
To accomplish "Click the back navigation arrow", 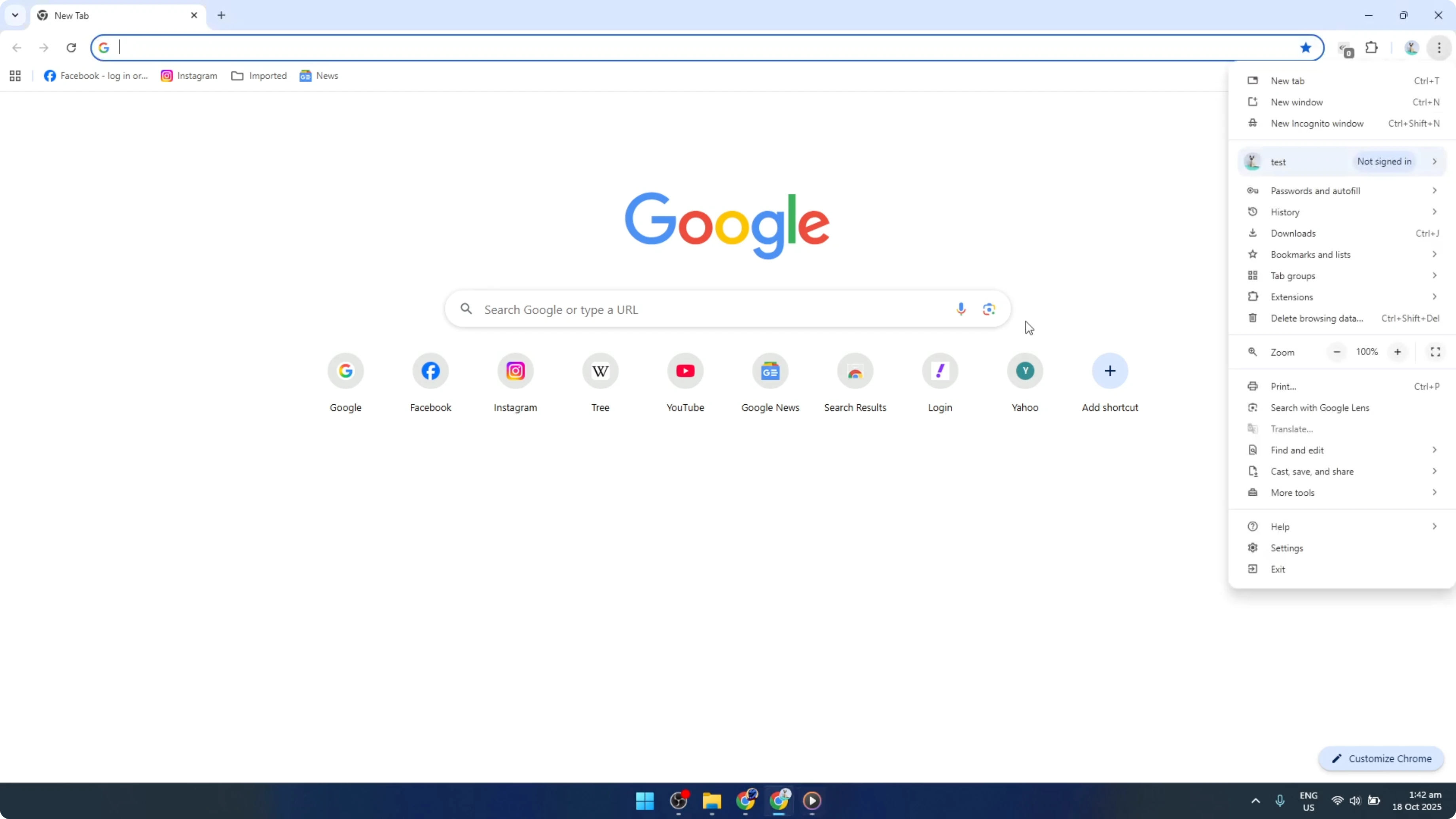I will tap(17, 47).
